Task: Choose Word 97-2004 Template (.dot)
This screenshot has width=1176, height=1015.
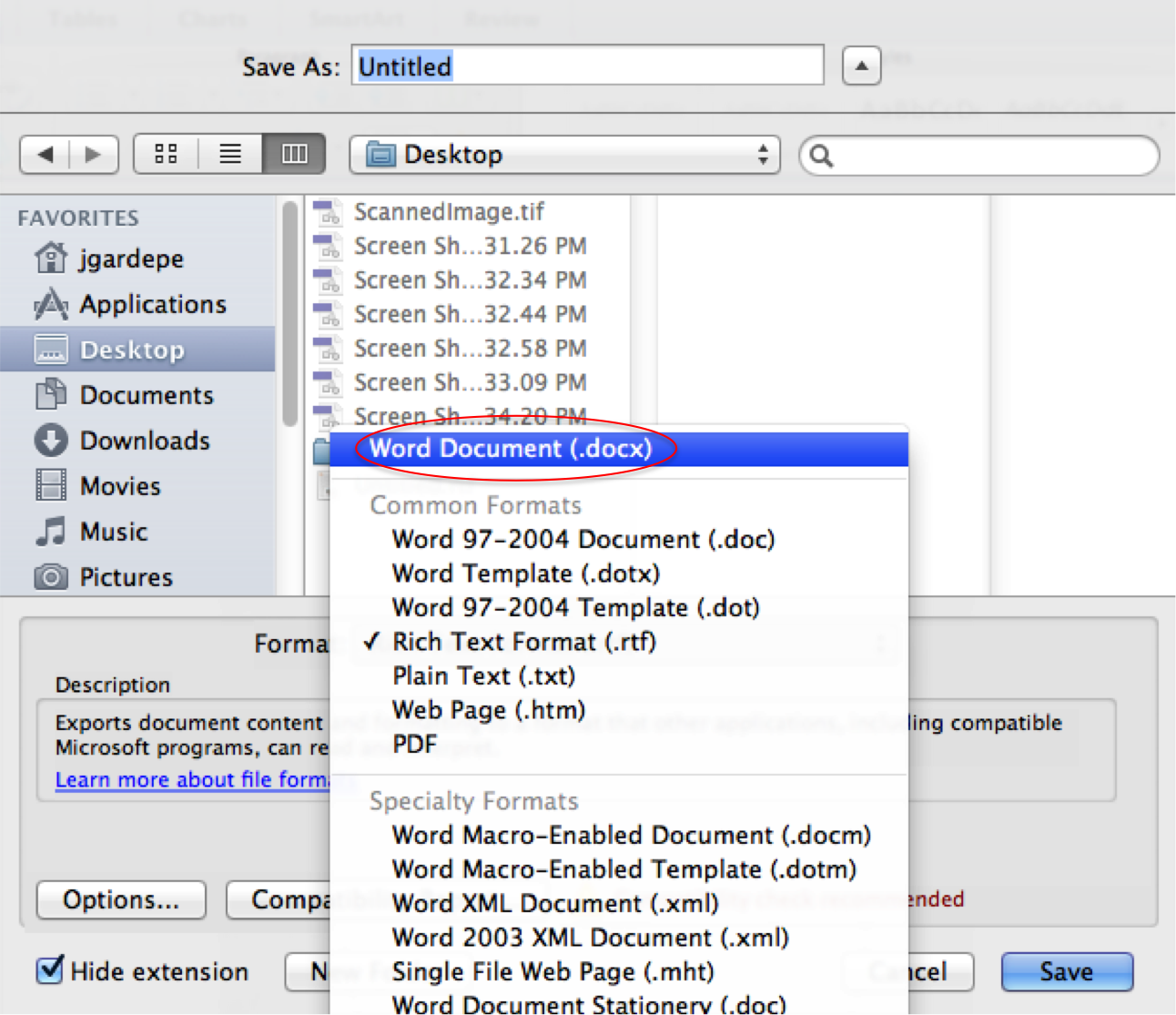Action: (x=619, y=608)
